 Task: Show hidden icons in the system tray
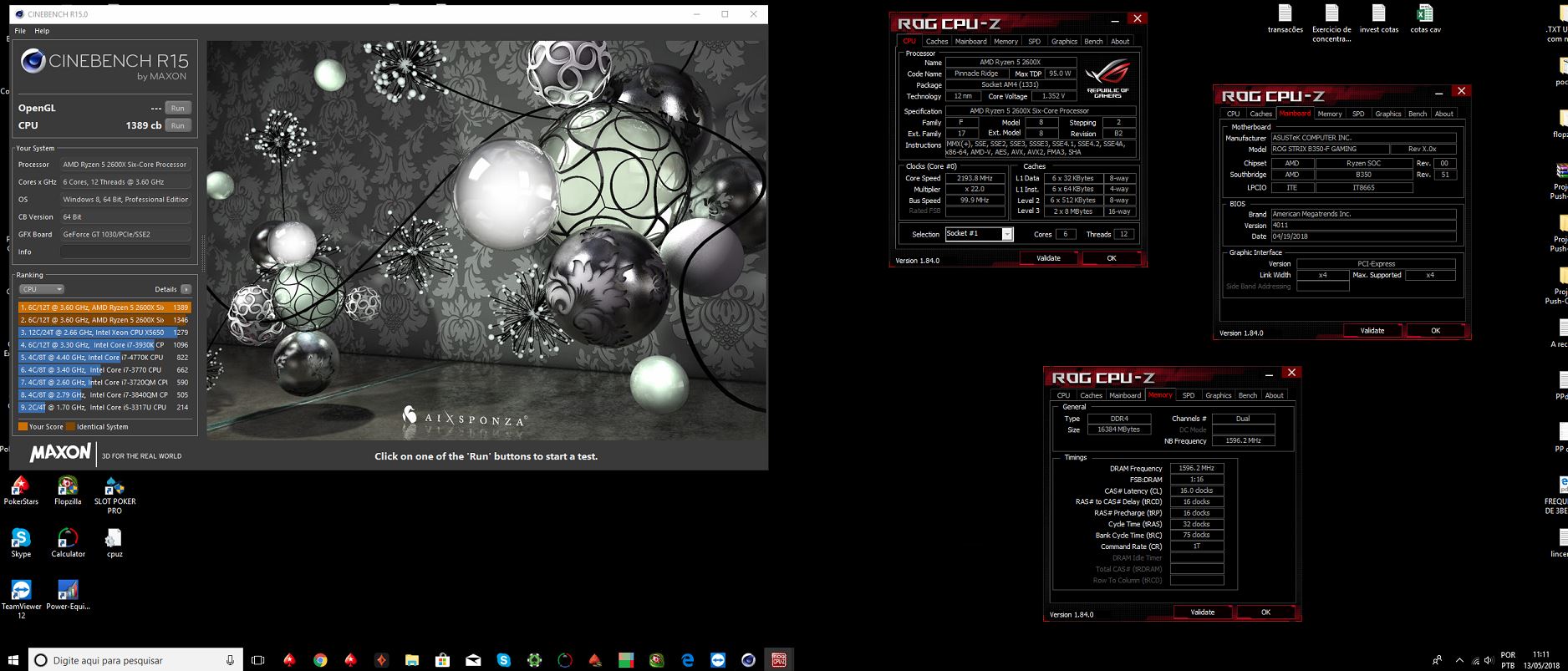click(x=1459, y=660)
